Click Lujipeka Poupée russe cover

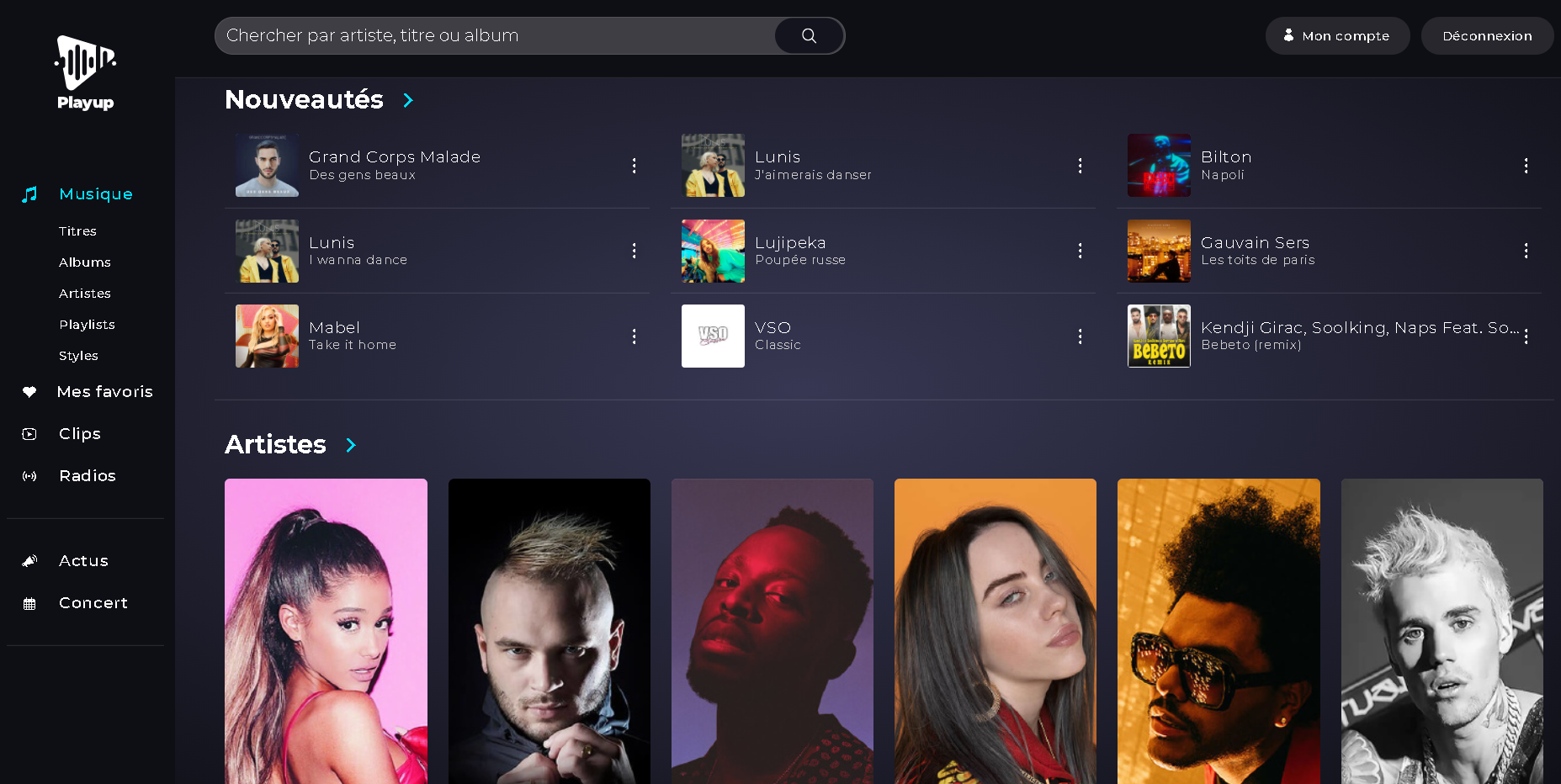[x=713, y=251]
